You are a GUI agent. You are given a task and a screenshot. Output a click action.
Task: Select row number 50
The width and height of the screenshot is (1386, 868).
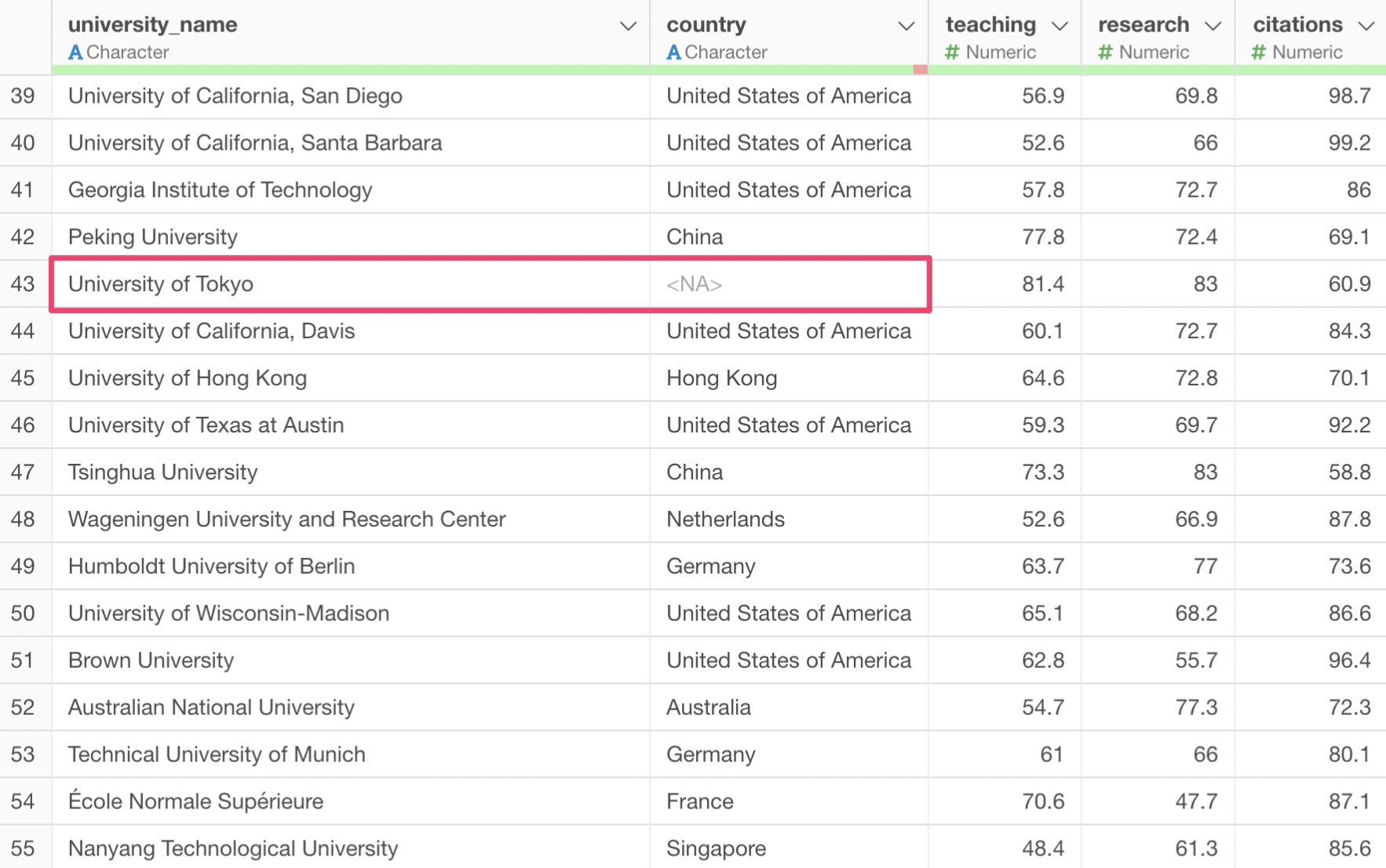tap(24, 614)
